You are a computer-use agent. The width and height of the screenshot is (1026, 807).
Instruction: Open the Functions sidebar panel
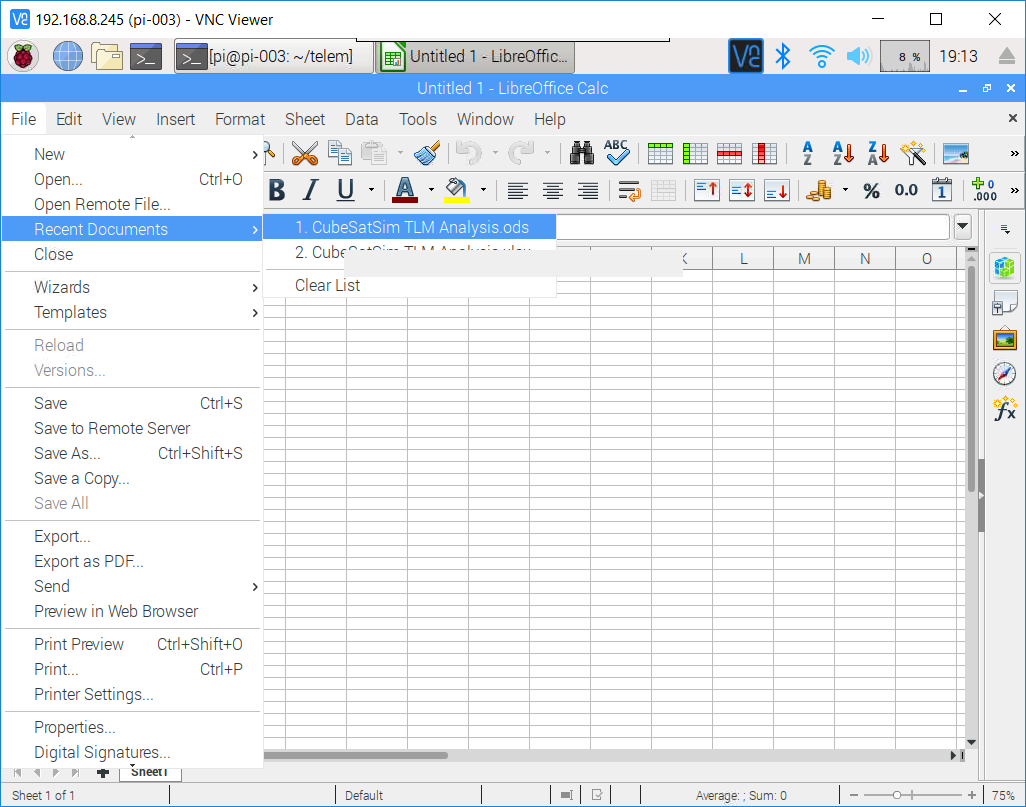[x=1004, y=408]
